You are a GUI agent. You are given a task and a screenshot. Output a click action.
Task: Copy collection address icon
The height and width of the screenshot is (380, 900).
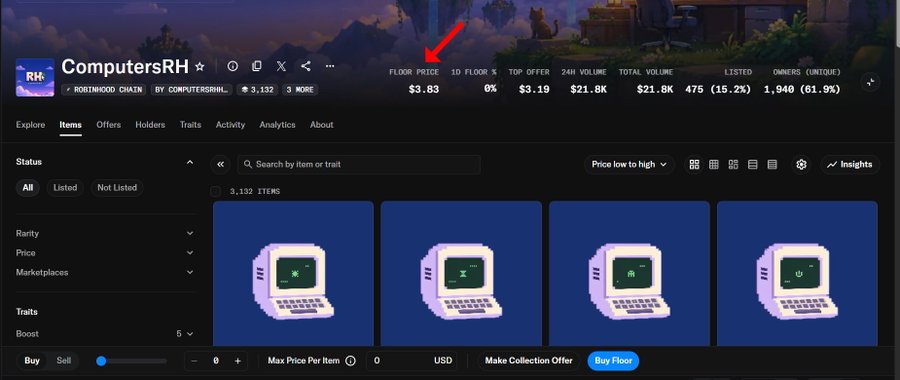(x=257, y=66)
